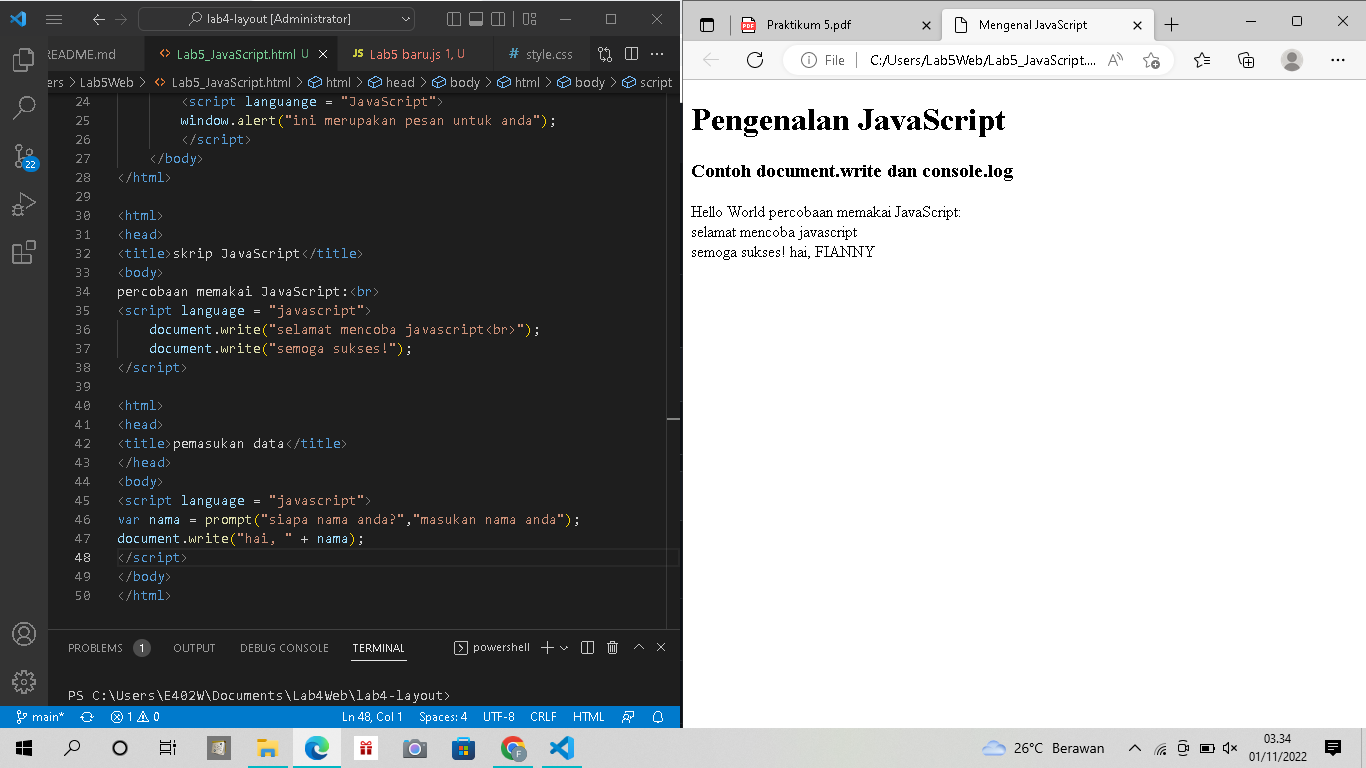1366x768 pixels.
Task: Select the Search icon in the activity bar
Action: (x=24, y=108)
